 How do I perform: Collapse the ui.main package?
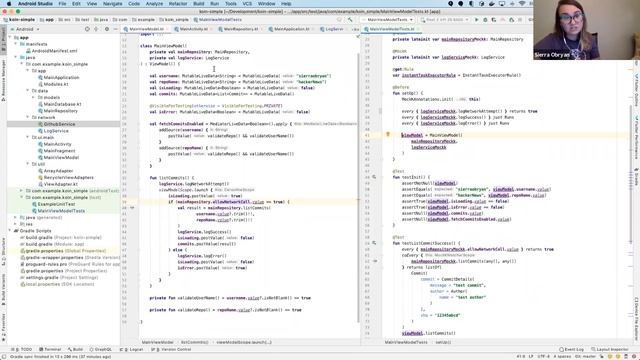coord(28,138)
